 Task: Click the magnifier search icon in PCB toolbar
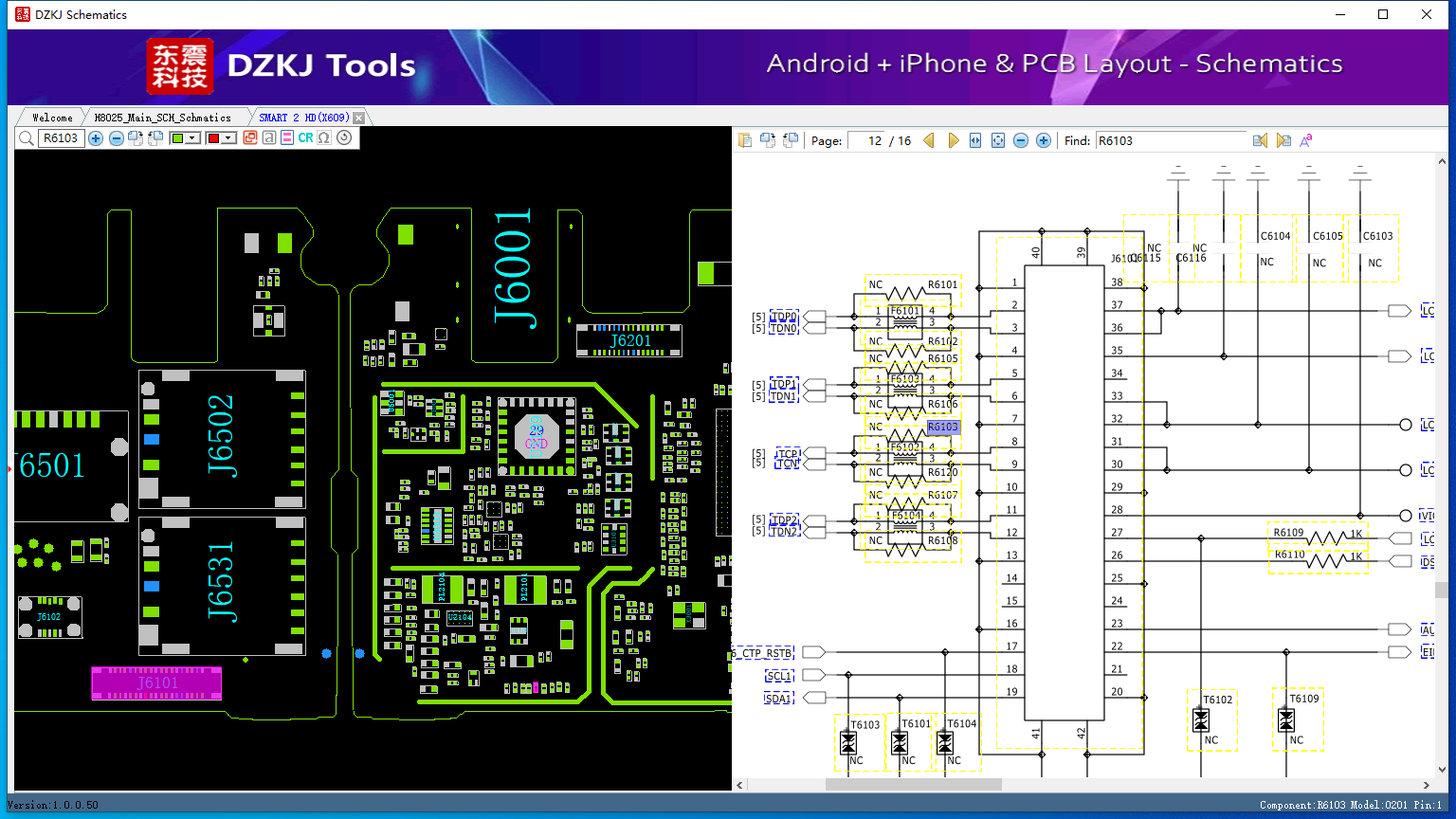point(26,138)
